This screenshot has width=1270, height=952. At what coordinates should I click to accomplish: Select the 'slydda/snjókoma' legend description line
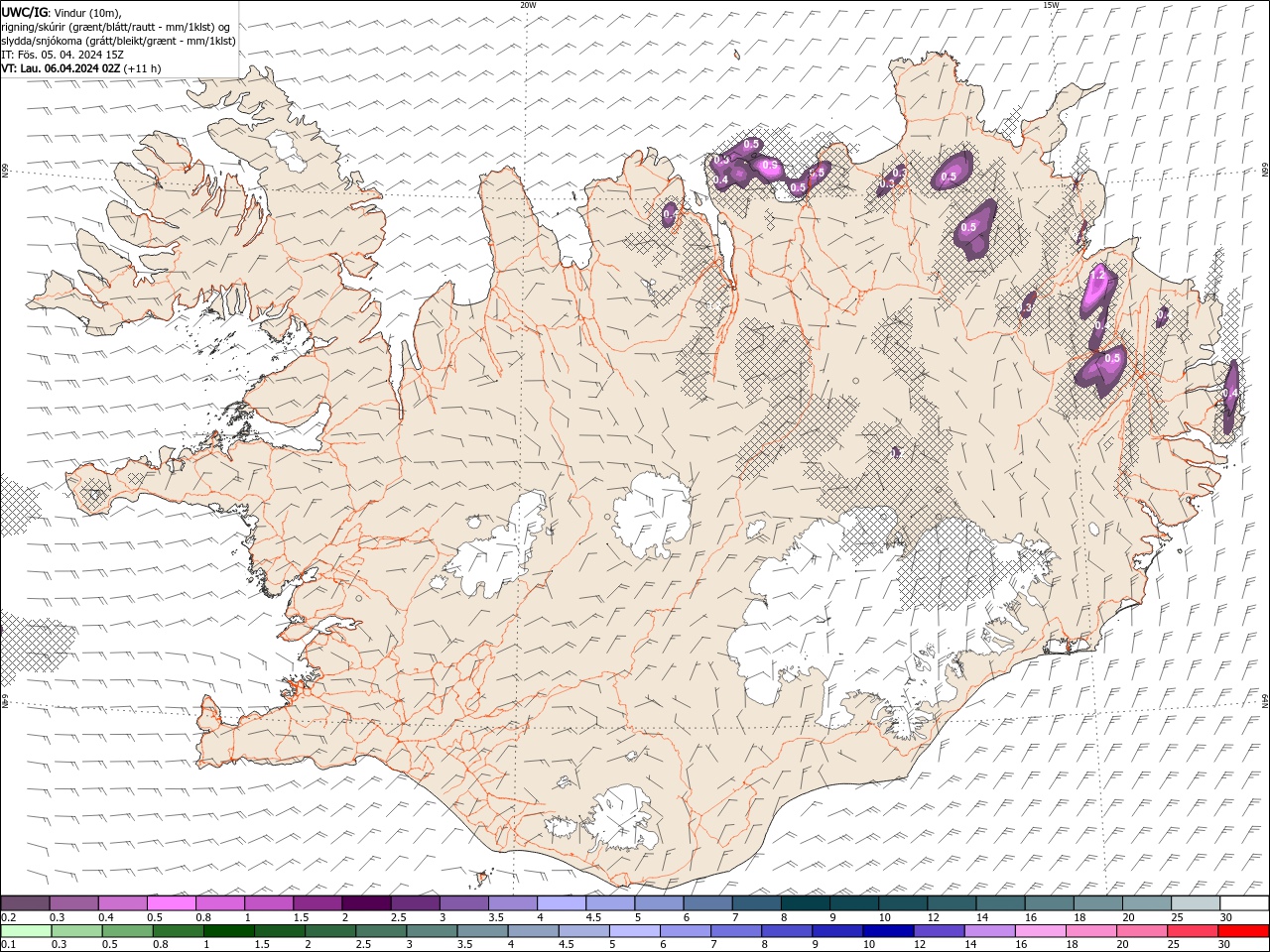coord(118,41)
